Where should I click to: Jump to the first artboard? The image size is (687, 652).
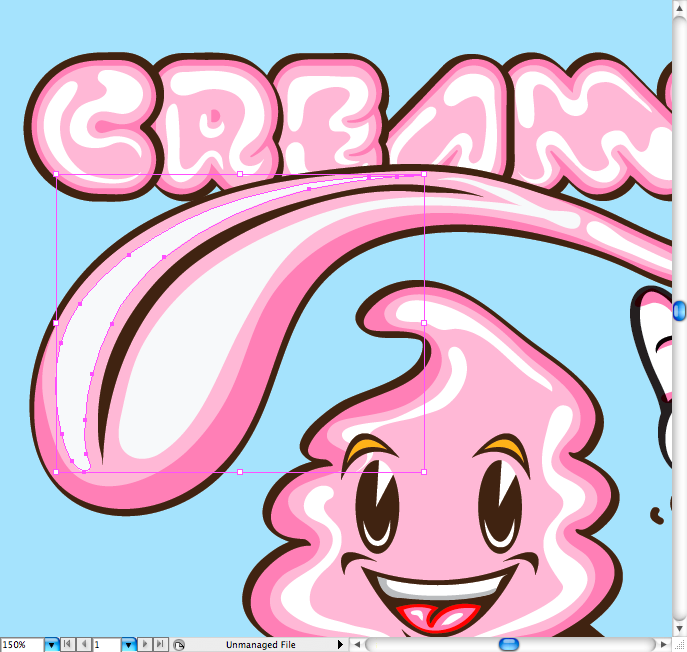click(x=68, y=645)
